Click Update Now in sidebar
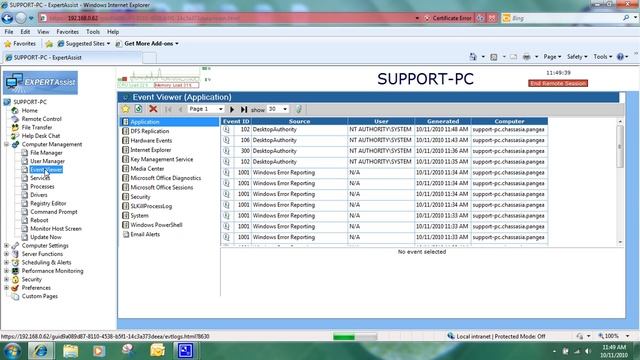Image resolution: width=640 pixels, height=360 pixels. pos(46,237)
